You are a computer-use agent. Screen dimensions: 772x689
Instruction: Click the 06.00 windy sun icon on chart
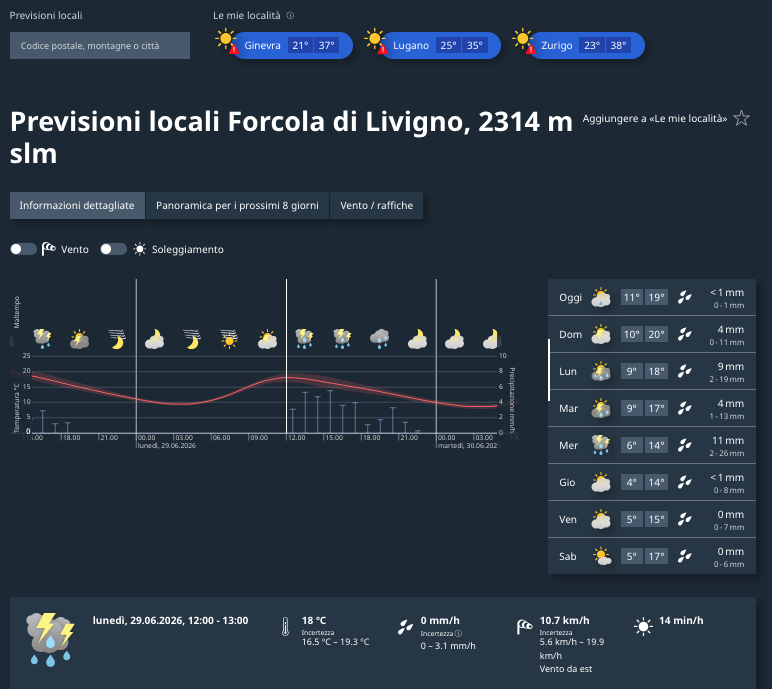pyautogui.click(x=229, y=339)
